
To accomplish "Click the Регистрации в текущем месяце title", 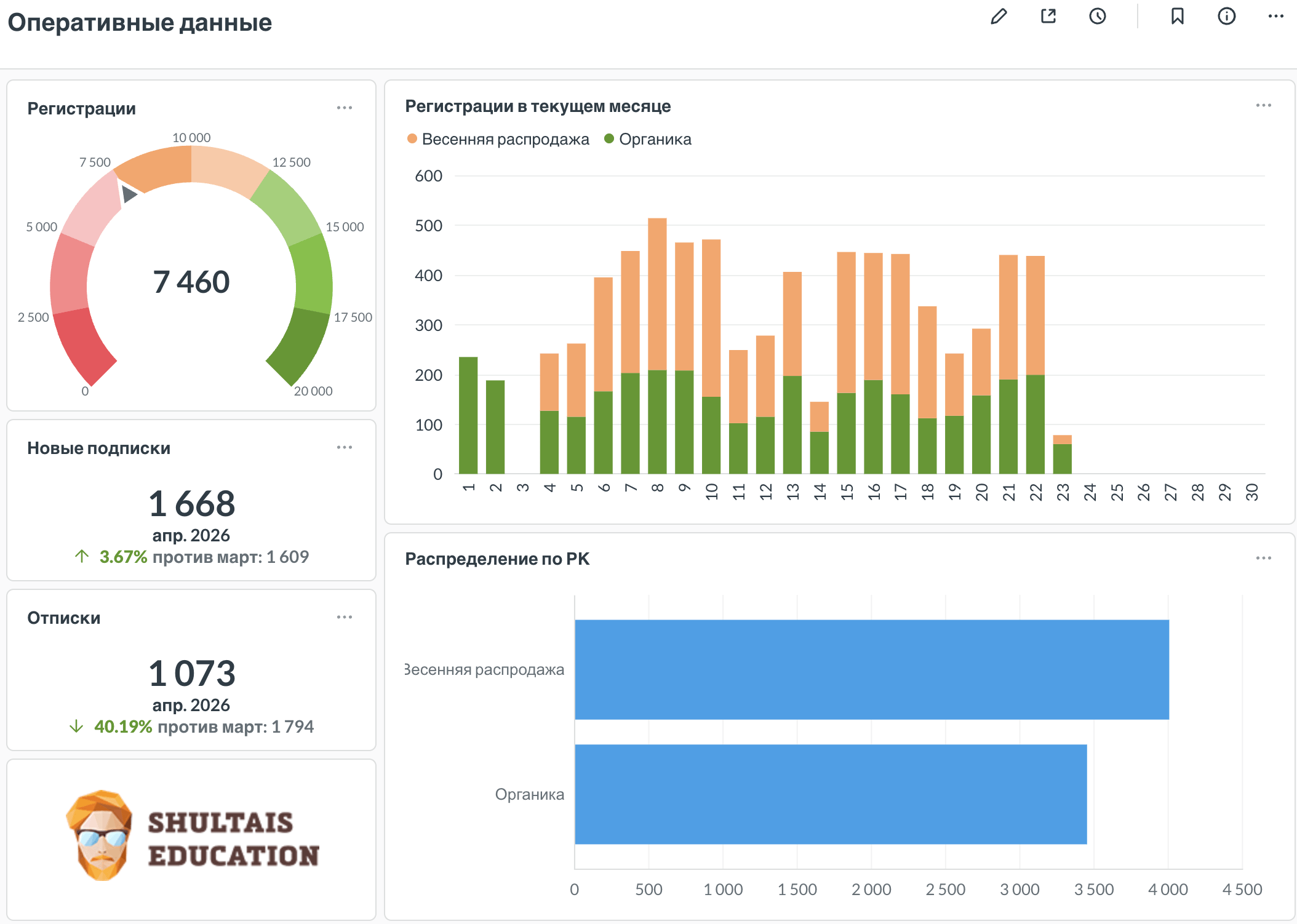I will [537, 106].
